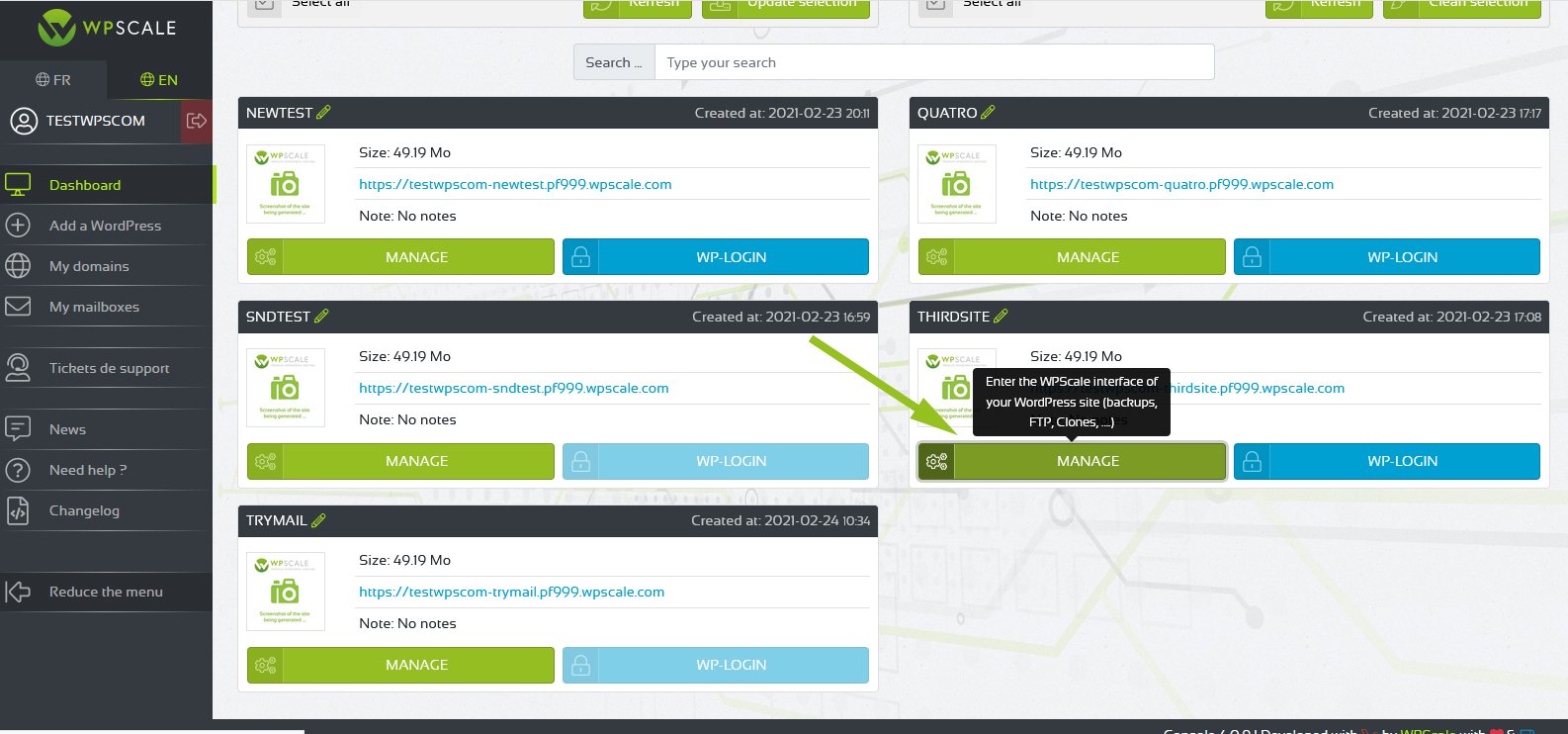Image resolution: width=1568 pixels, height=734 pixels.
Task: Click the gear icon on SNDTEST's MANAGE button
Action: 265,461
